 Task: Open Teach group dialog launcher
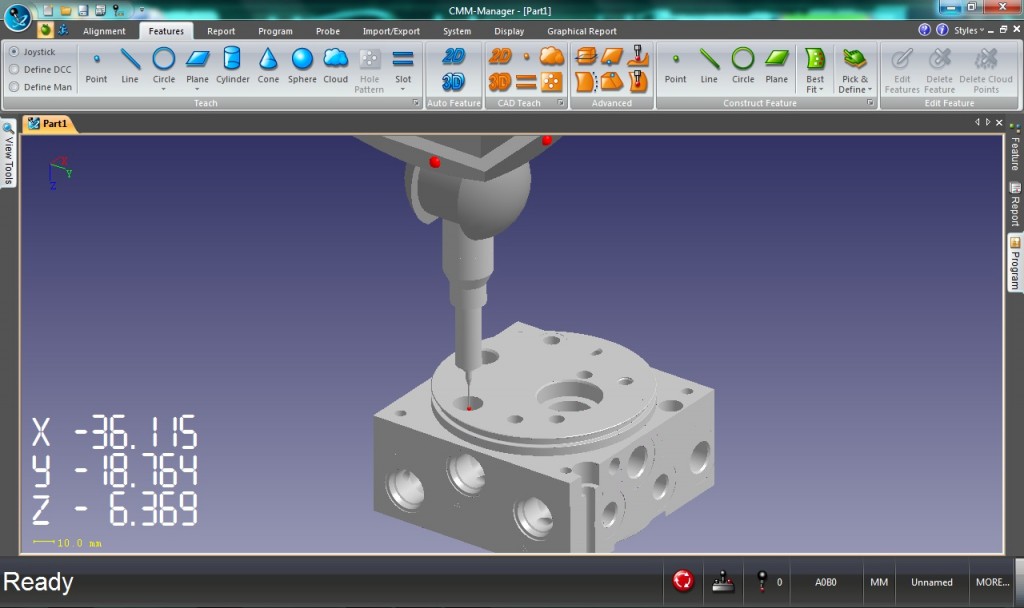416,103
